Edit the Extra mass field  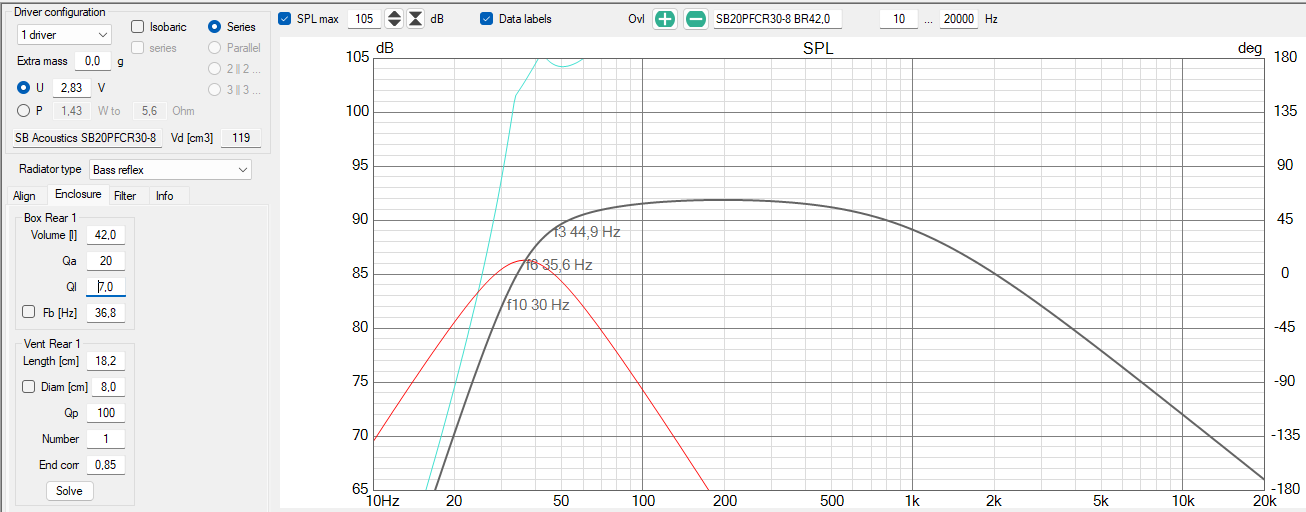[93, 61]
